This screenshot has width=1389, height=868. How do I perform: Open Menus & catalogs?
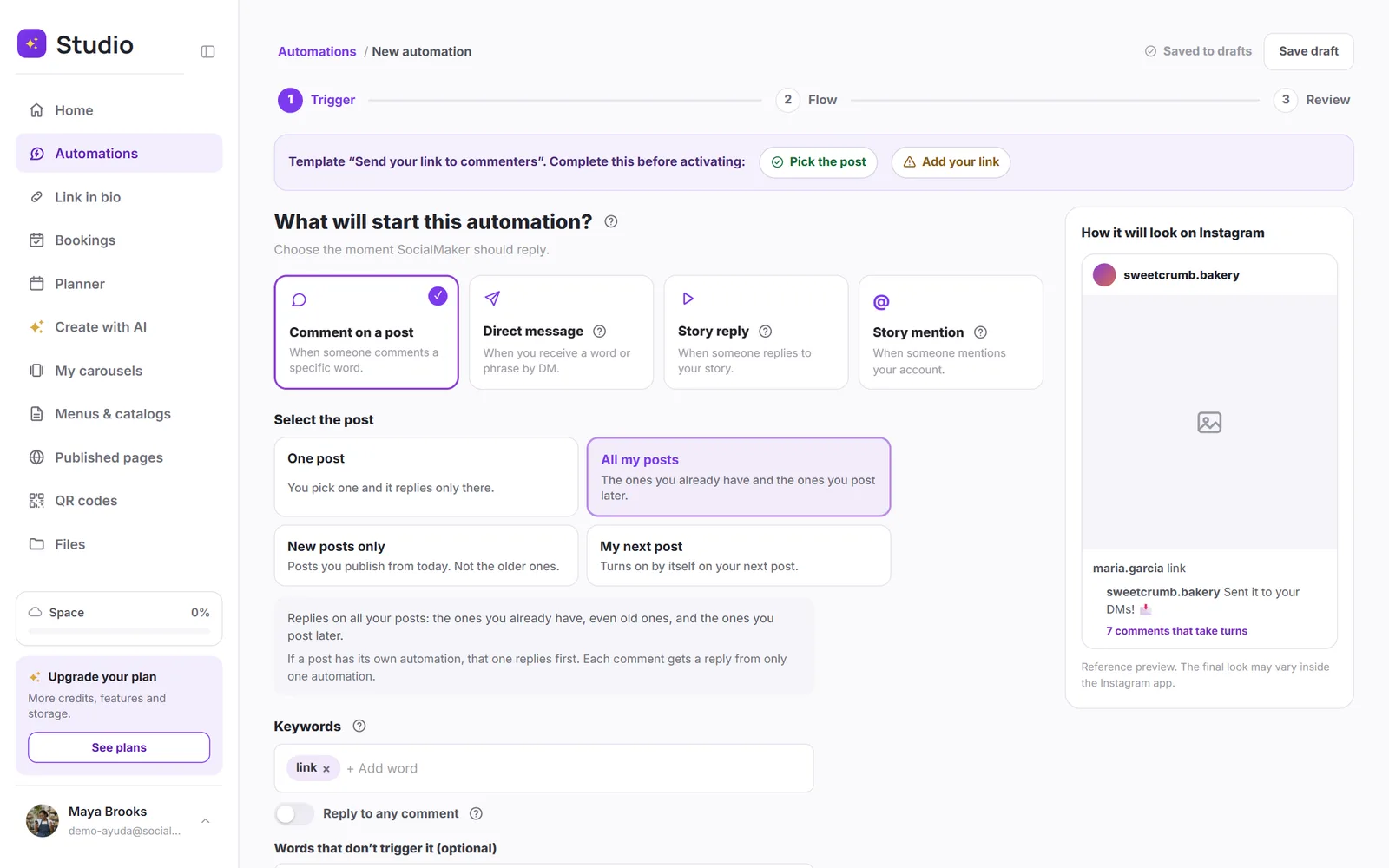(x=119, y=414)
